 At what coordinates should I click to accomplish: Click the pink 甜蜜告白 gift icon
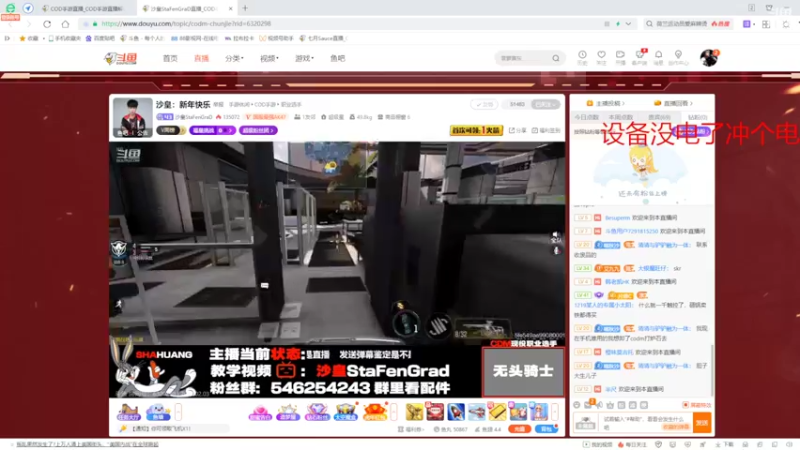point(260,412)
